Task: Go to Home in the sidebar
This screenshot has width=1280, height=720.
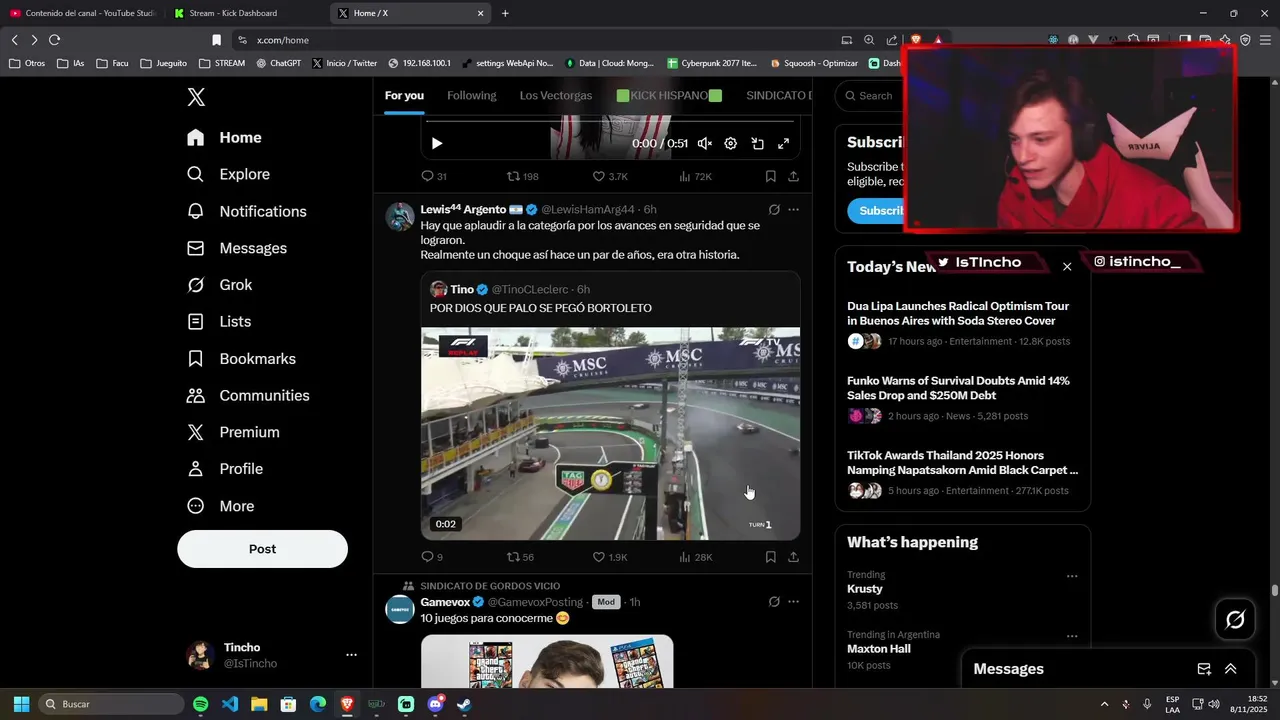Action: coord(225,138)
